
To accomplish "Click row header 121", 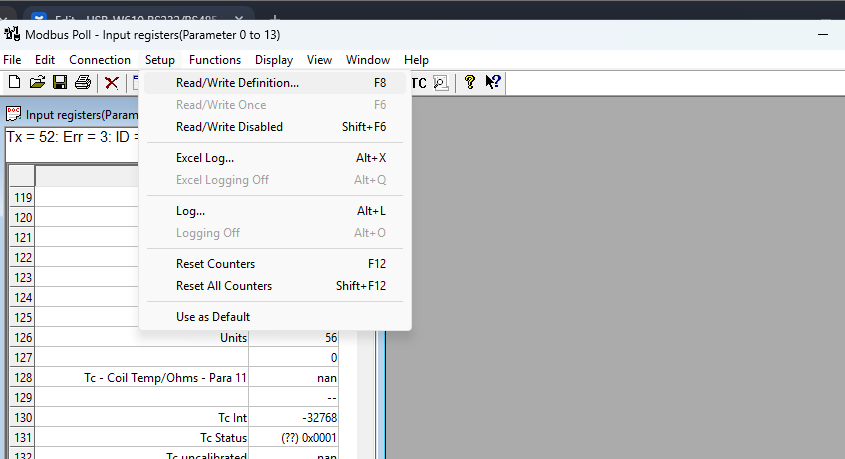I will coord(23,238).
